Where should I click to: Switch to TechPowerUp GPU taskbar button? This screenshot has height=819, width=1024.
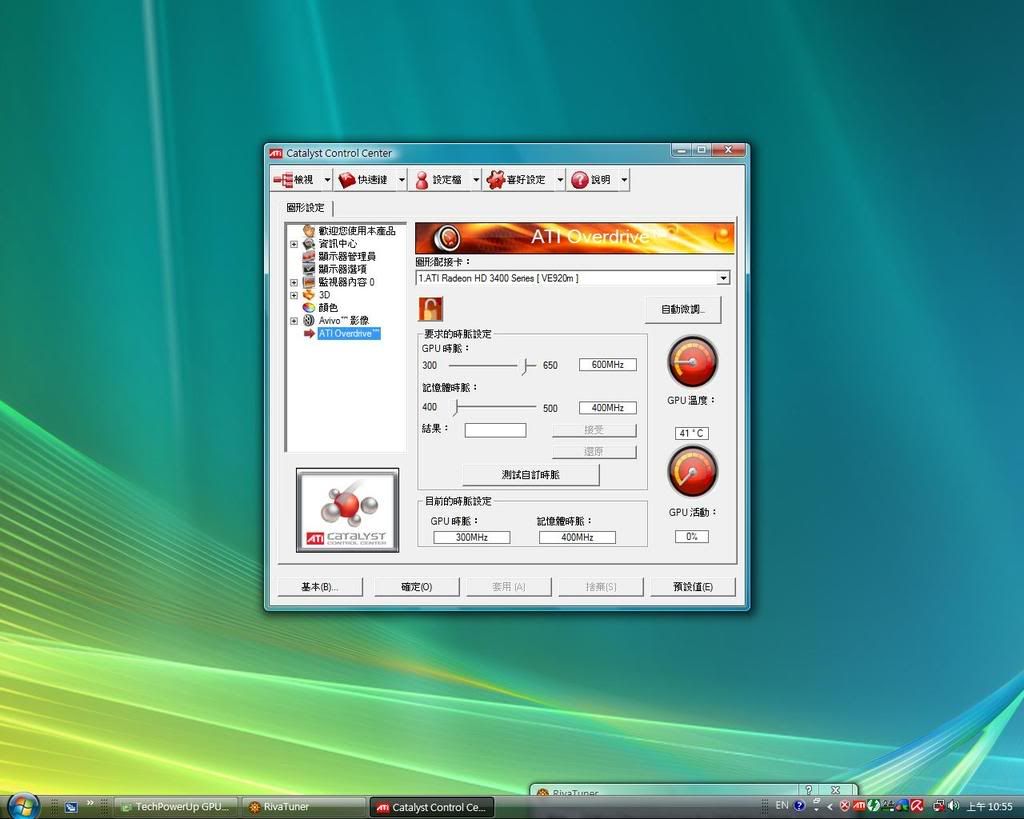tap(176, 807)
